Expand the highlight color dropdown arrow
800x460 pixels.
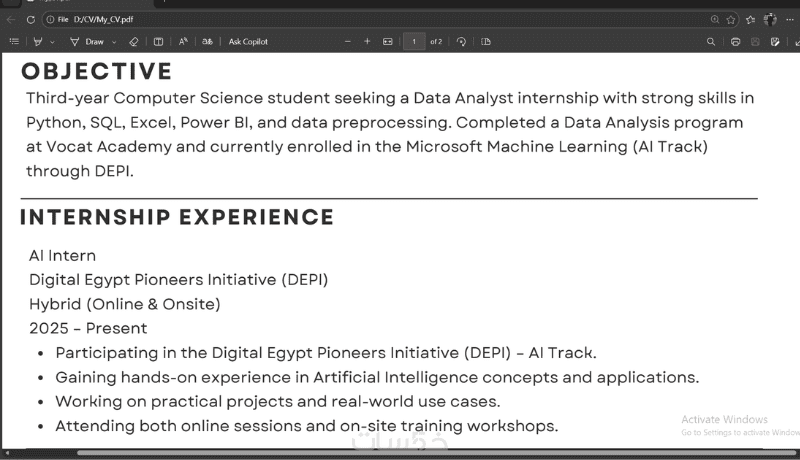52,42
